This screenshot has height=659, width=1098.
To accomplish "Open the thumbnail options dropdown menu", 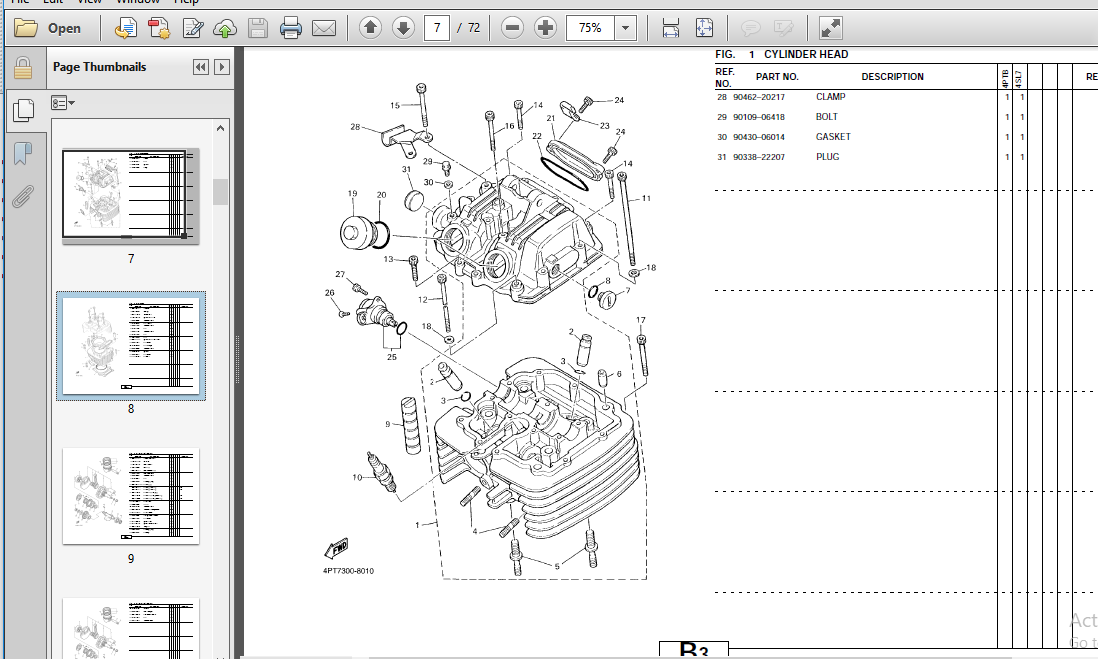I will [62, 104].
